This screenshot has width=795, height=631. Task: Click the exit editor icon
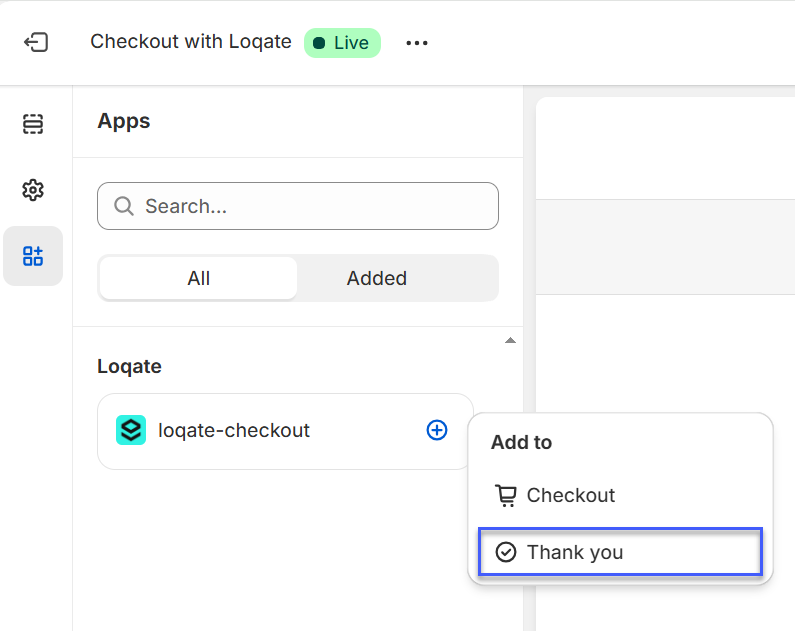36,43
